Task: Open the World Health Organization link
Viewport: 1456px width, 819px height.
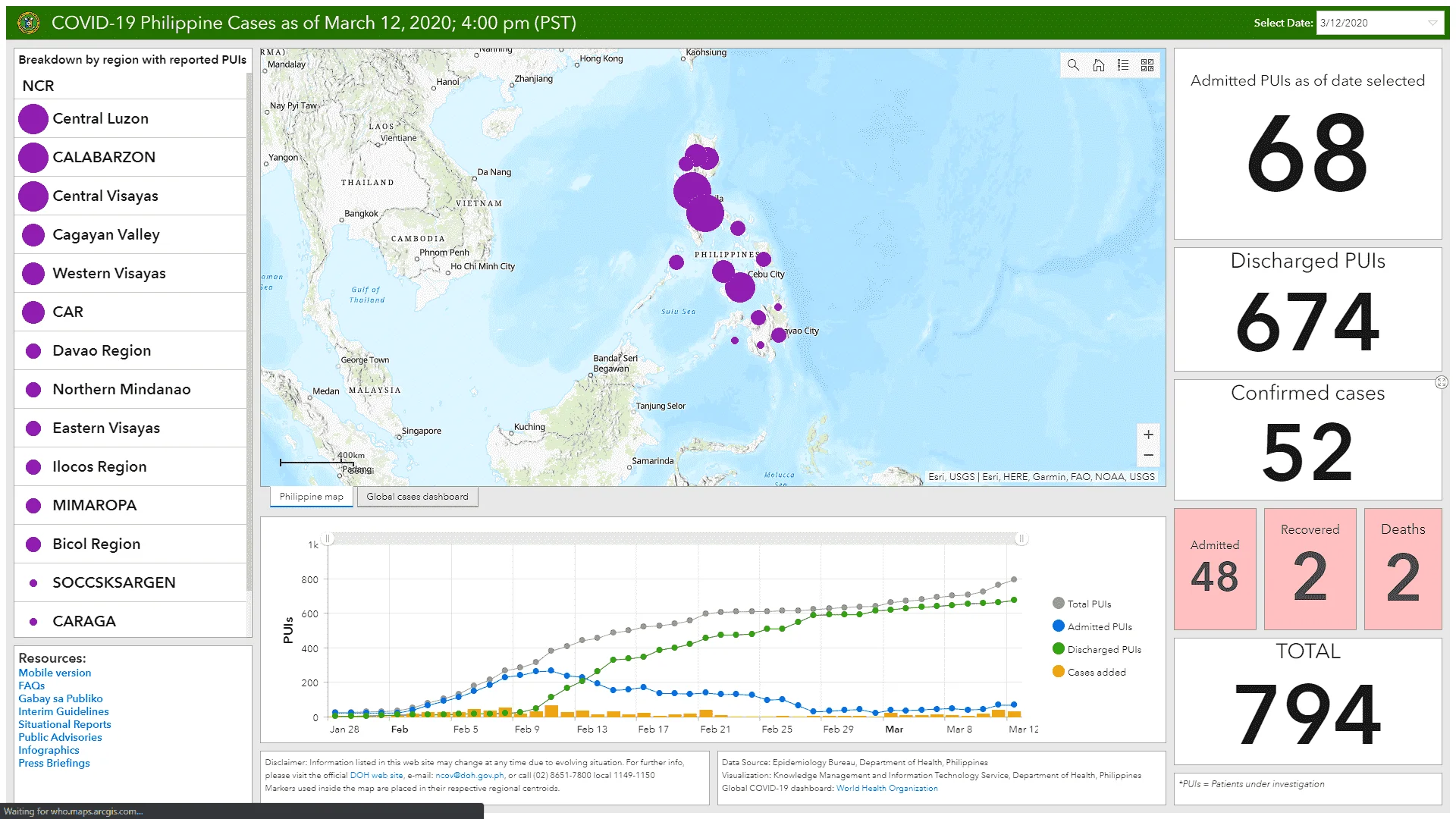Action: pyautogui.click(x=886, y=788)
